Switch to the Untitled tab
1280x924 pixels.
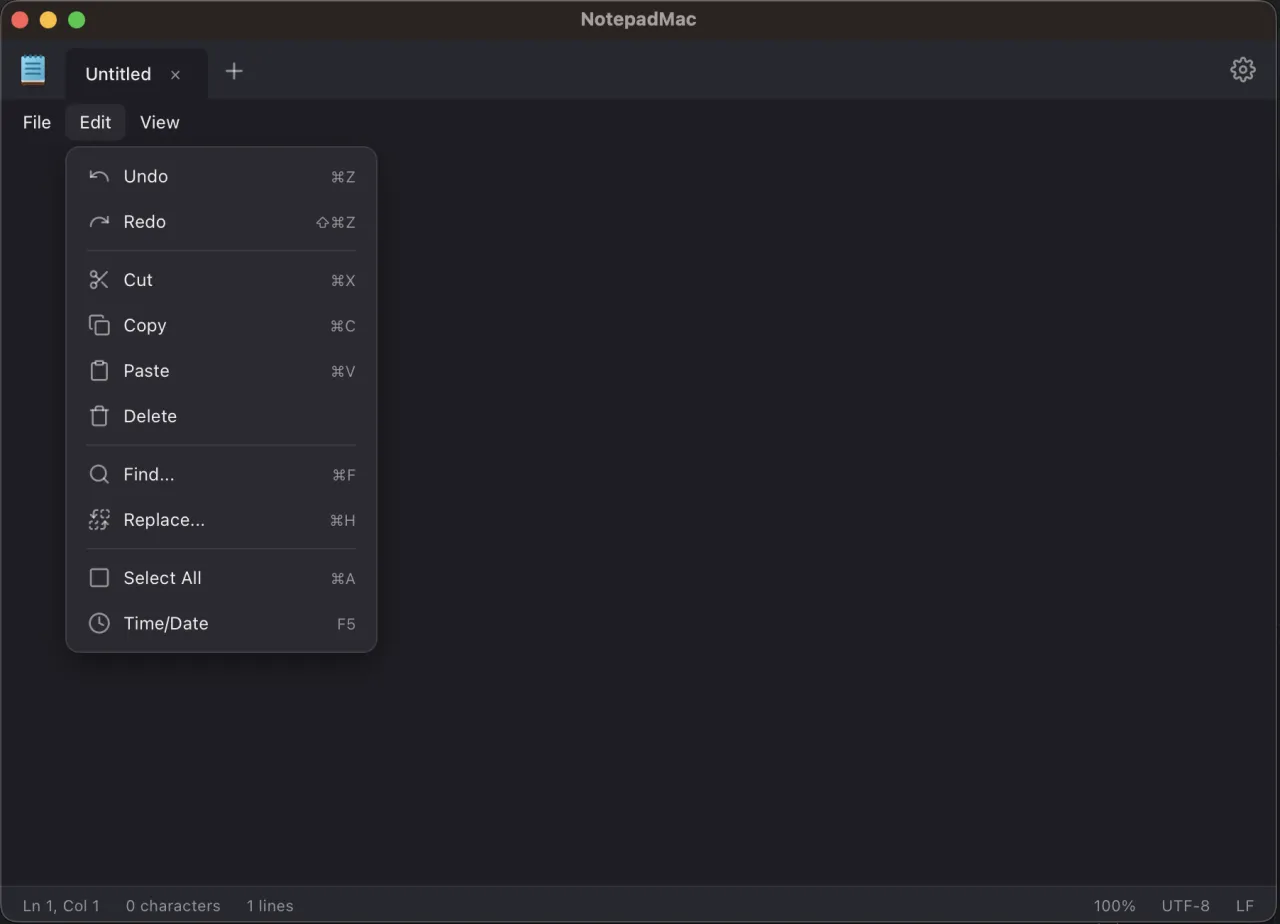pyautogui.click(x=118, y=74)
